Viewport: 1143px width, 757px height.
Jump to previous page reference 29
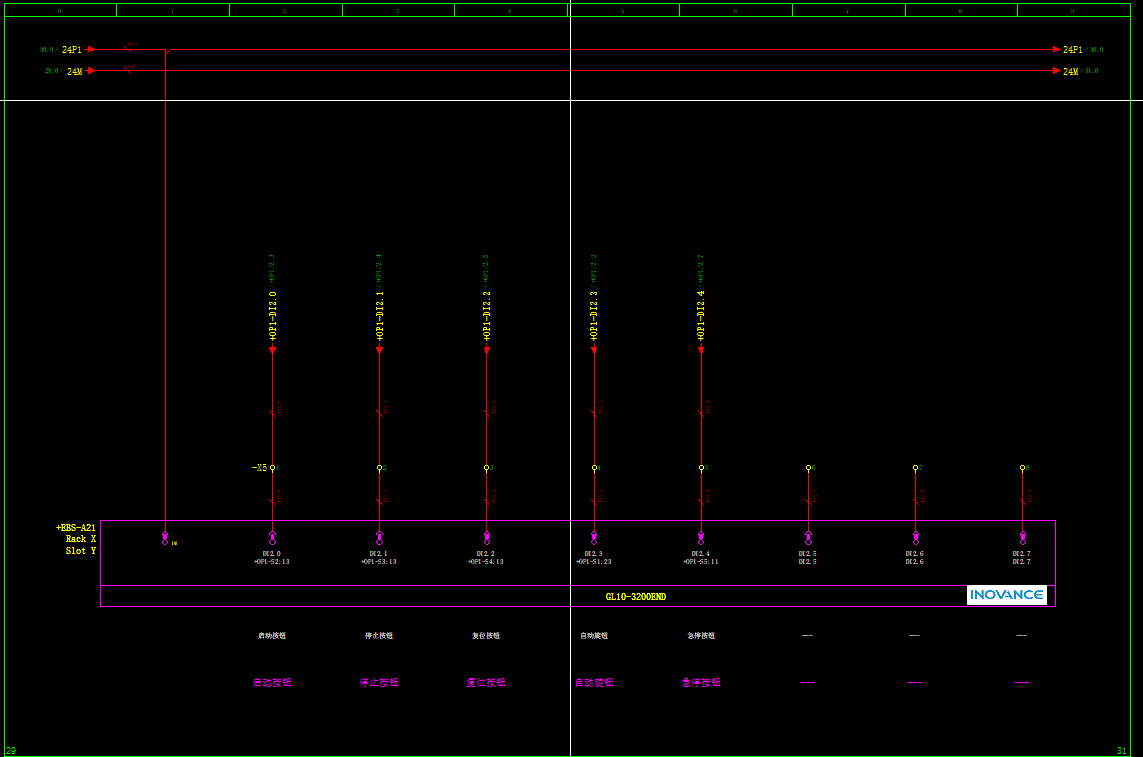pyautogui.click(x=11, y=750)
